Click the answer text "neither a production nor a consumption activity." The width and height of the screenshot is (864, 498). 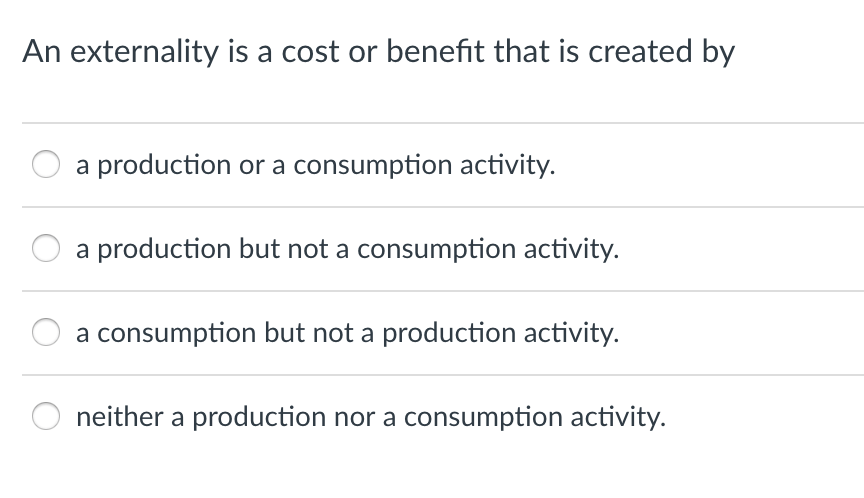click(x=371, y=417)
